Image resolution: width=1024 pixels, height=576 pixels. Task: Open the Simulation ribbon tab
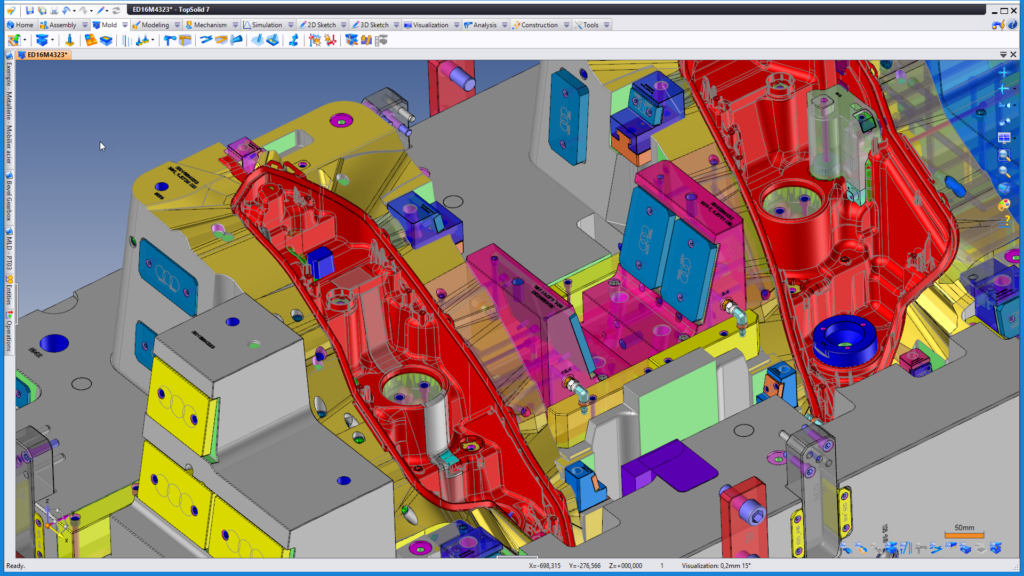(x=263, y=25)
